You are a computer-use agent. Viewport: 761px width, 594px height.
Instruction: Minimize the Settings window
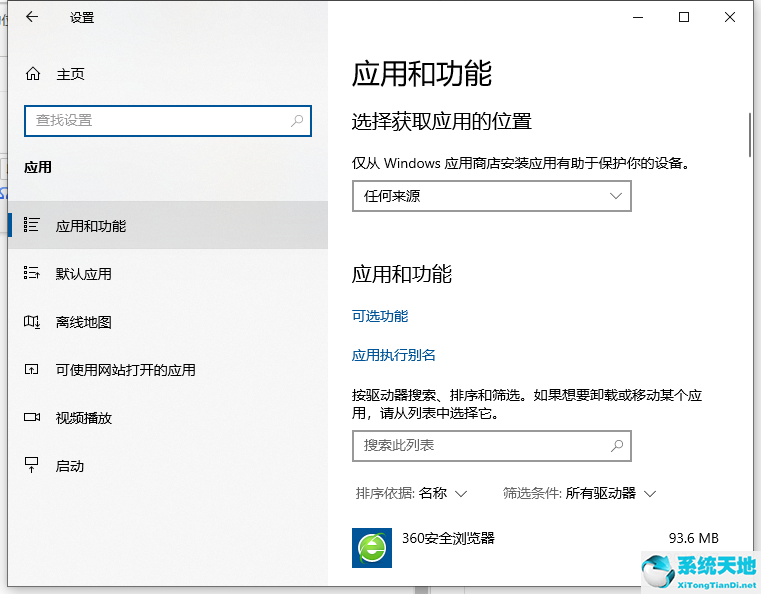point(638,17)
